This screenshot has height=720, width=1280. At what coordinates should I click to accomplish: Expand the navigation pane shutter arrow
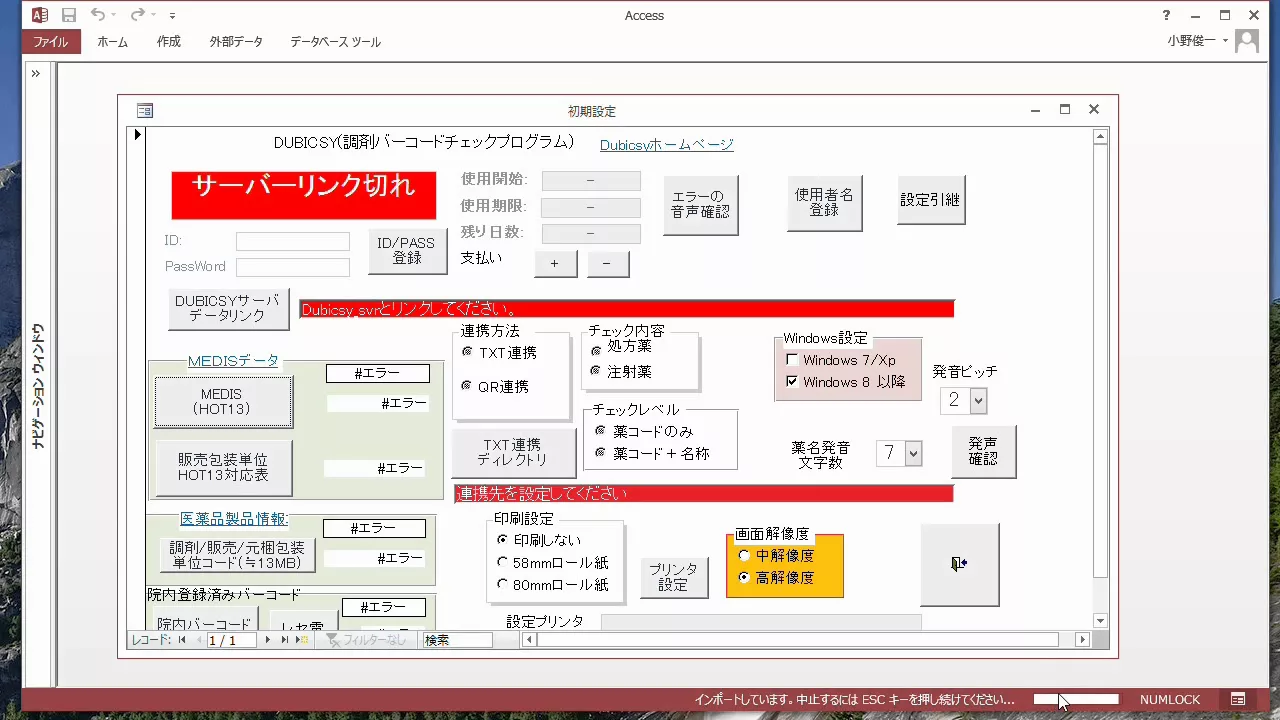pyautogui.click(x=35, y=73)
